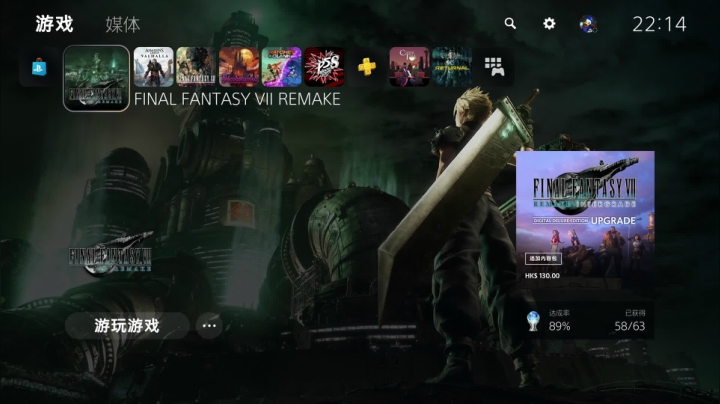Open the Intergrade Upgrade store card
The height and width of the screenshot is (404, 720).
(585, 219)
